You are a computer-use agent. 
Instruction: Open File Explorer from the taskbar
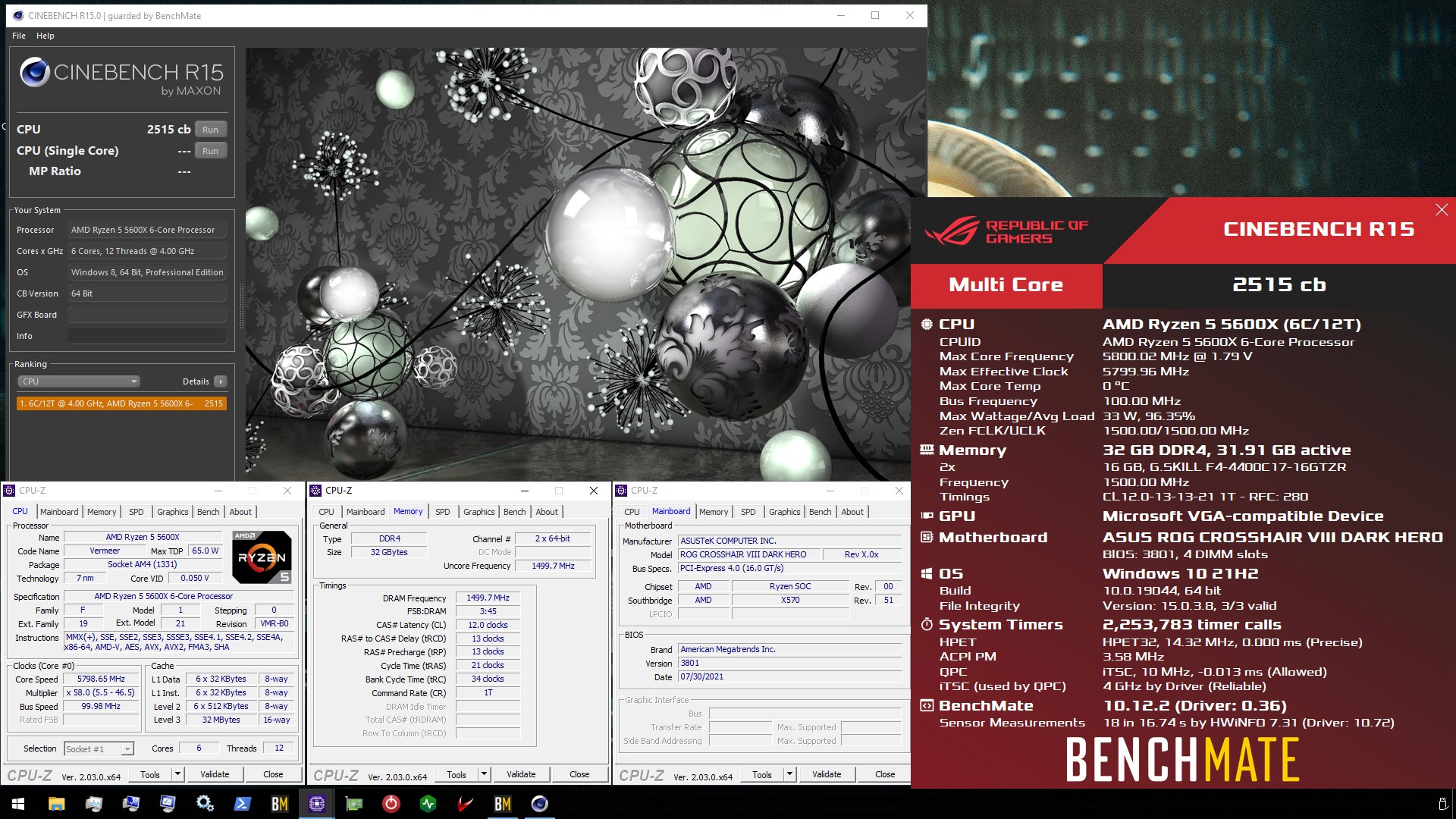tap(56, 804)
